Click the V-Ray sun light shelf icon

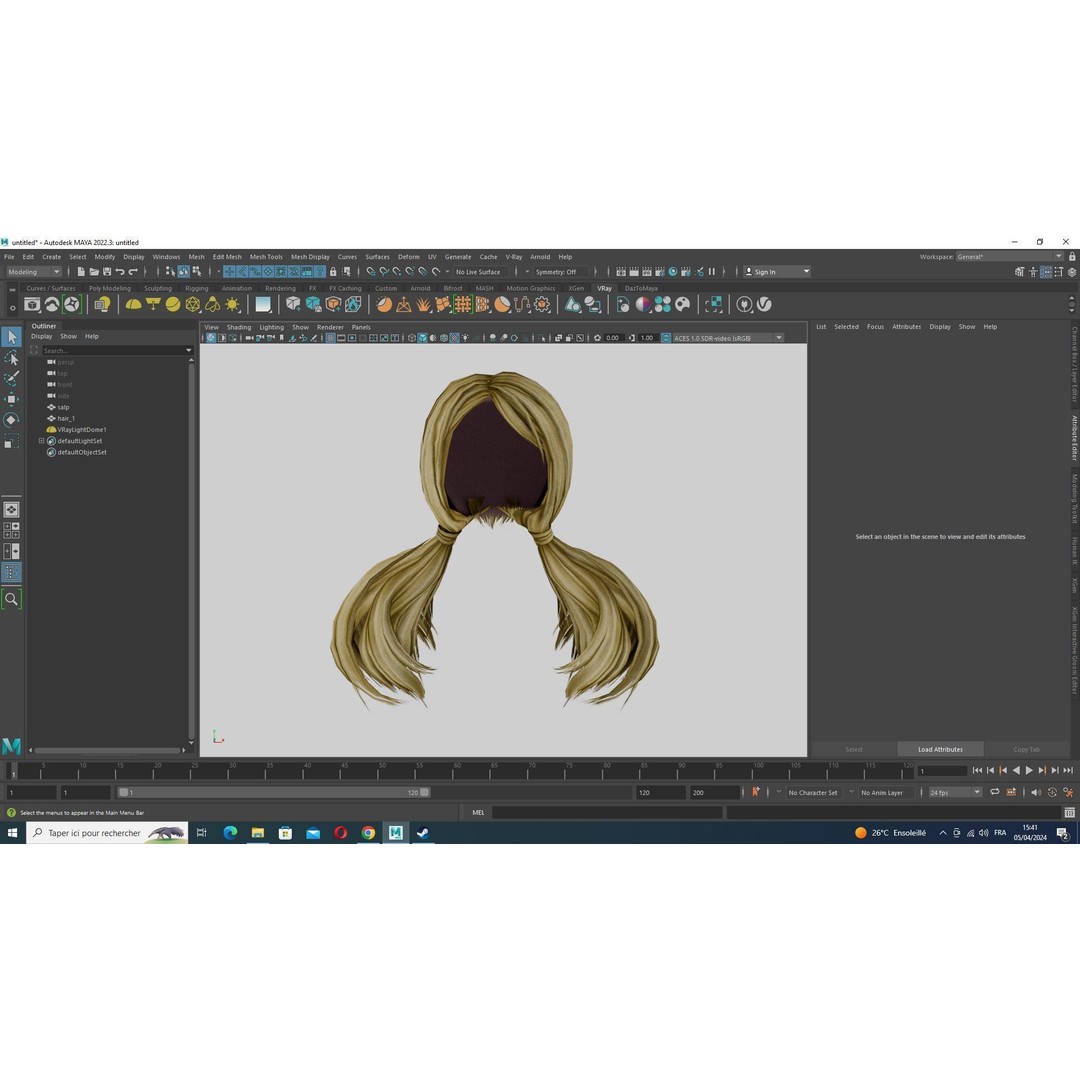(232, 304)
